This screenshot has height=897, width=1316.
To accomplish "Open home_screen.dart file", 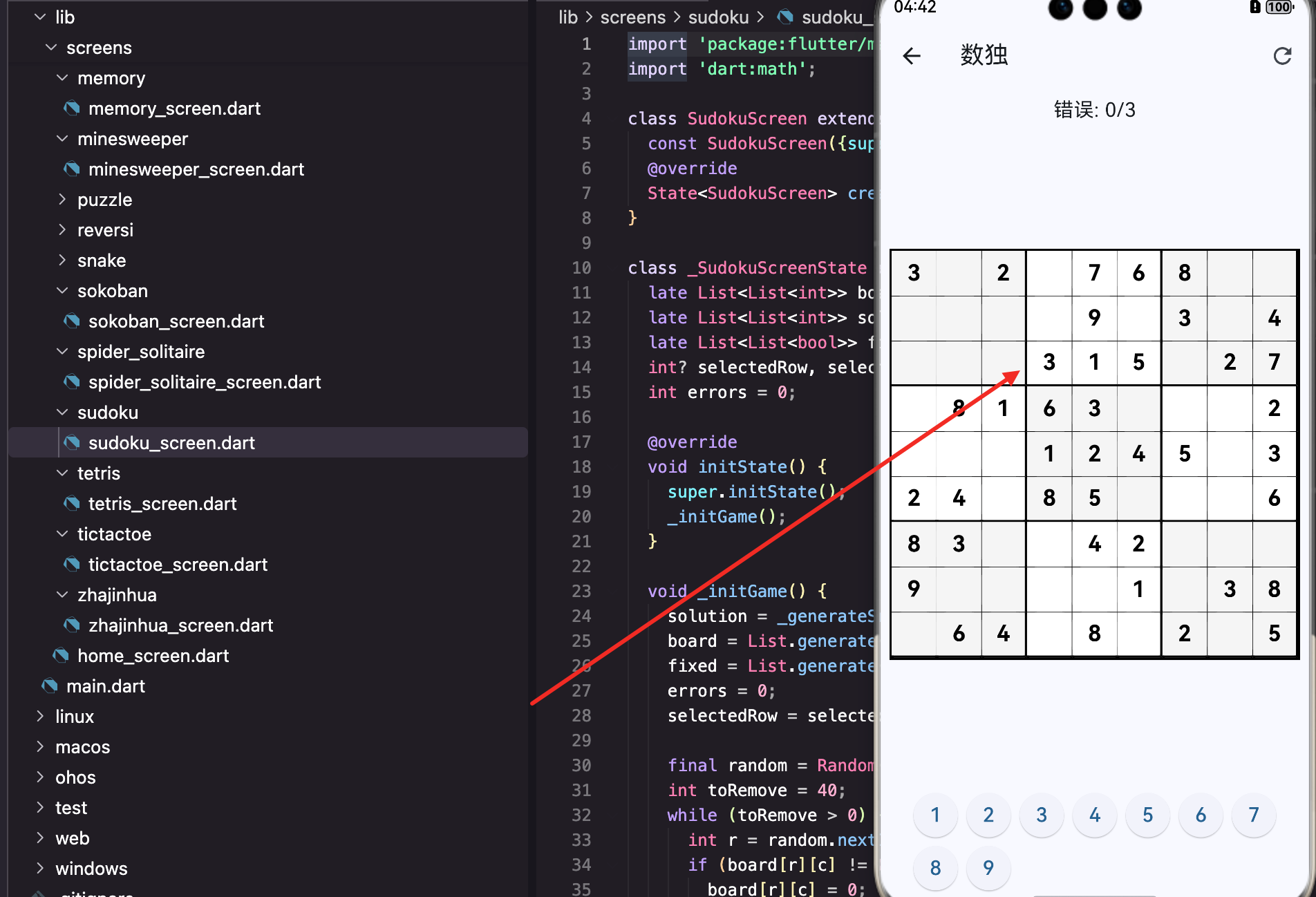I will pos(153,656).
